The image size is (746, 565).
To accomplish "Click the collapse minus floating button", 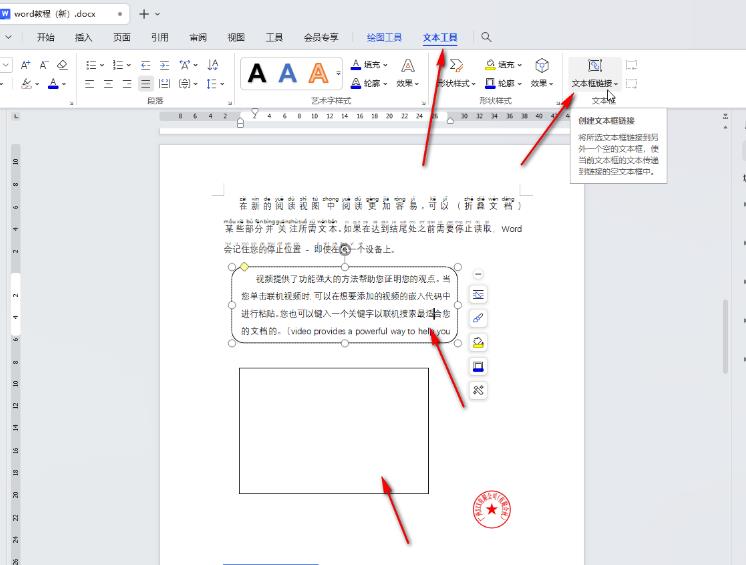I will coord(478,274).
